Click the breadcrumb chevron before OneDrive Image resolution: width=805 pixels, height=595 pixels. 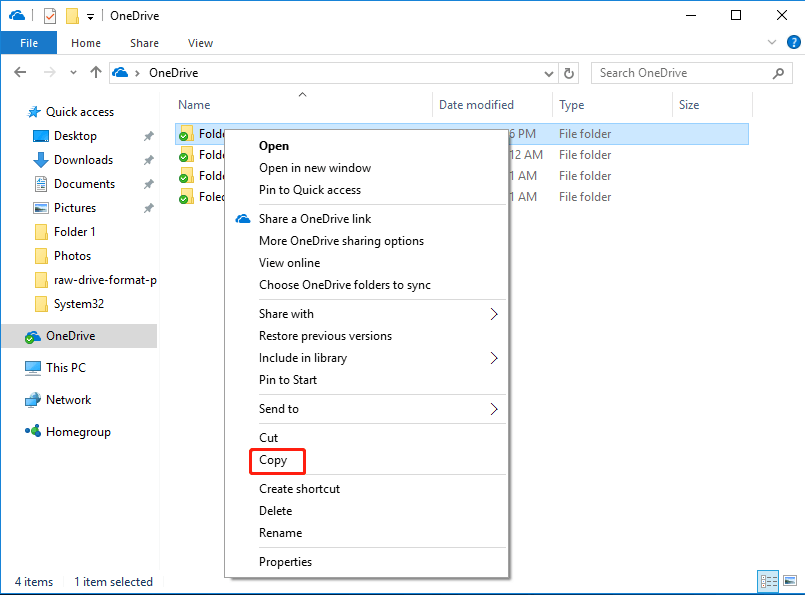pyautogui.click(x=137, y=73)
